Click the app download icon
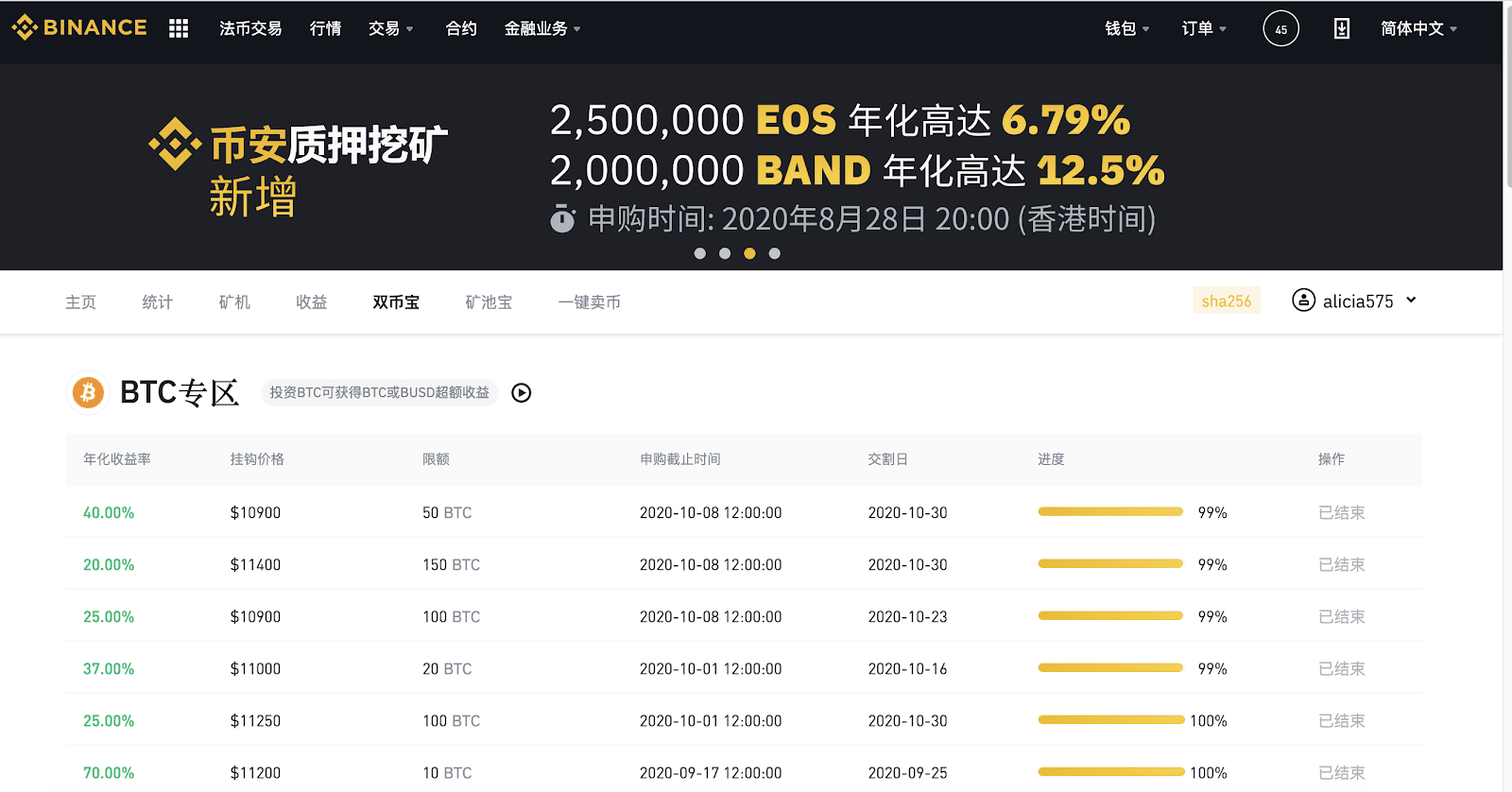1512x792 pixels. point(1341,29)
